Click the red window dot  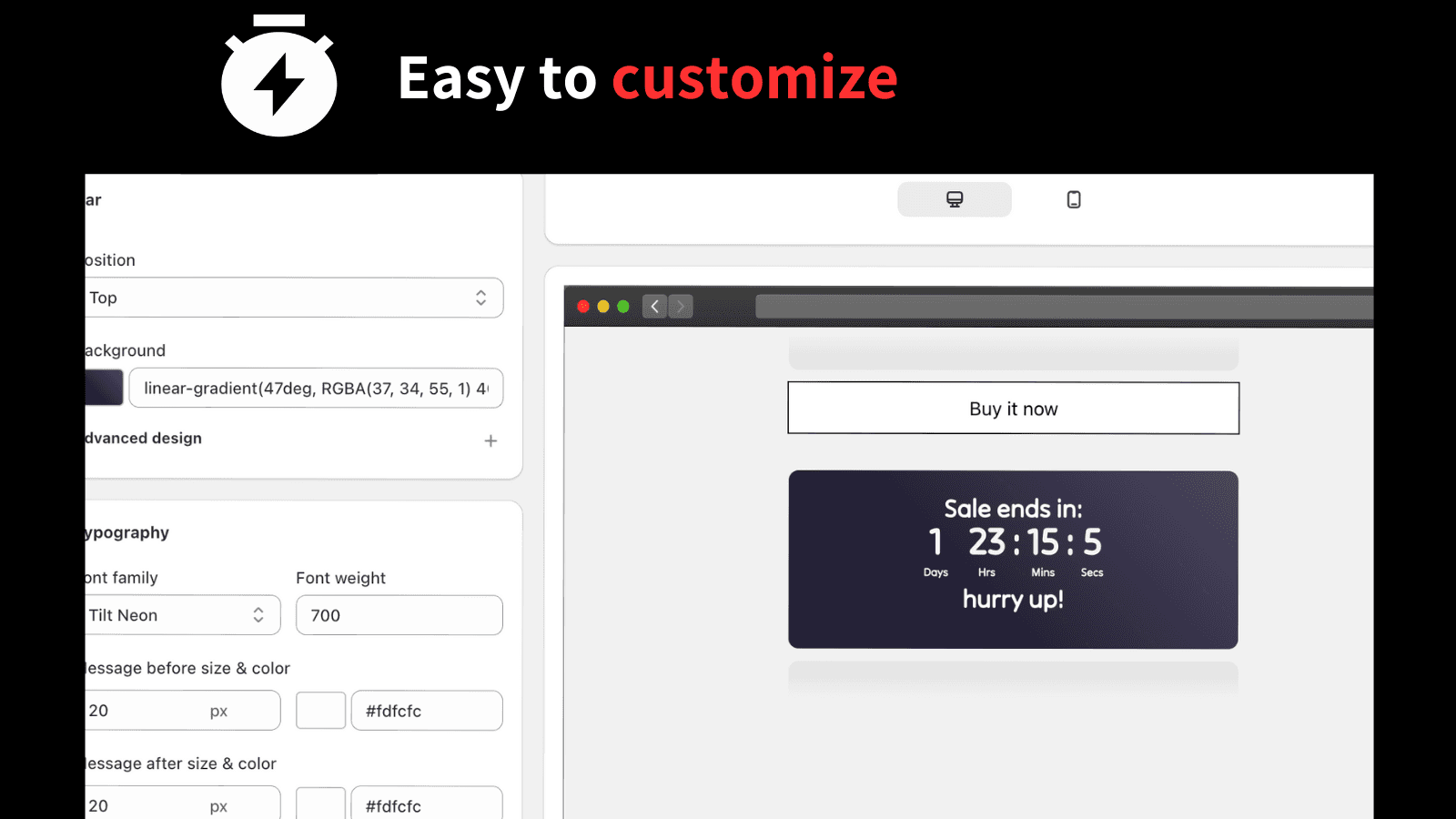tap(583, 307)
